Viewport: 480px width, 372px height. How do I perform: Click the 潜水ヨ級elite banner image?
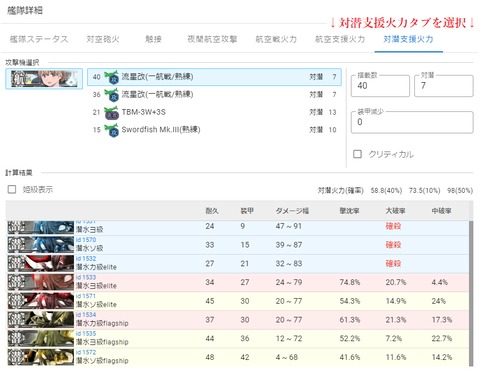tap(41, 283)
